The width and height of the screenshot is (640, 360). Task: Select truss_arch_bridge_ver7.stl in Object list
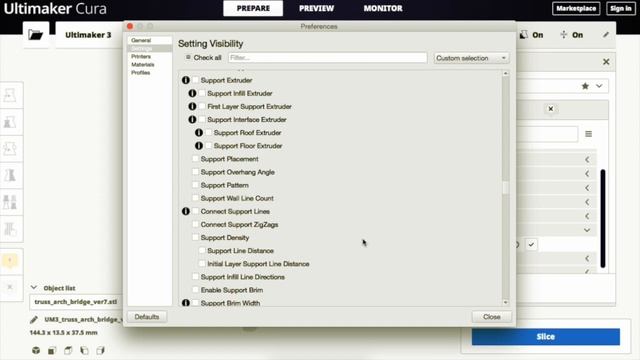(76, 302)
